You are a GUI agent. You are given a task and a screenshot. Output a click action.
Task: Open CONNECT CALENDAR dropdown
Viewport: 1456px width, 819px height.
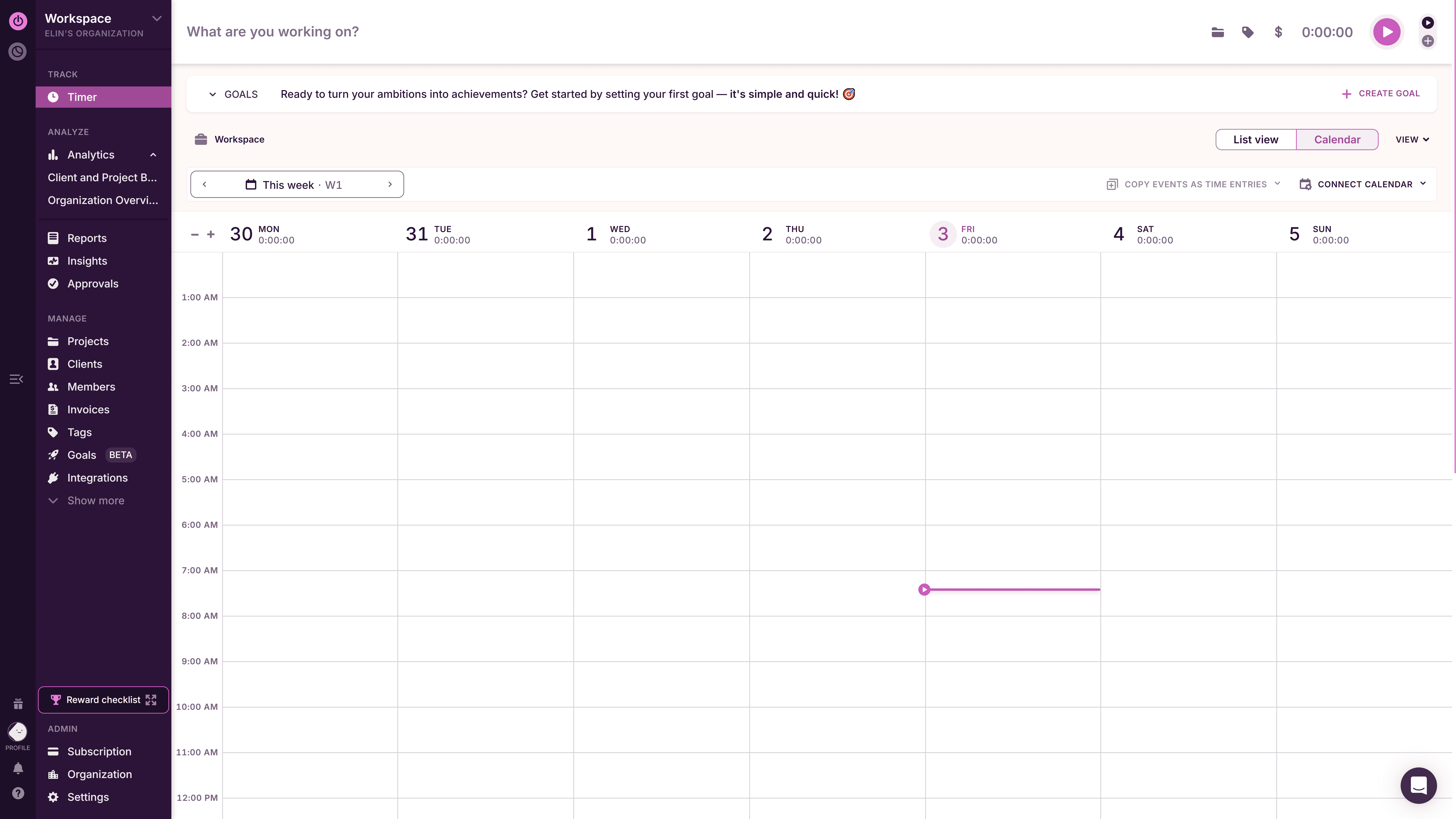pyautogui.click(x=1363, y=184)
